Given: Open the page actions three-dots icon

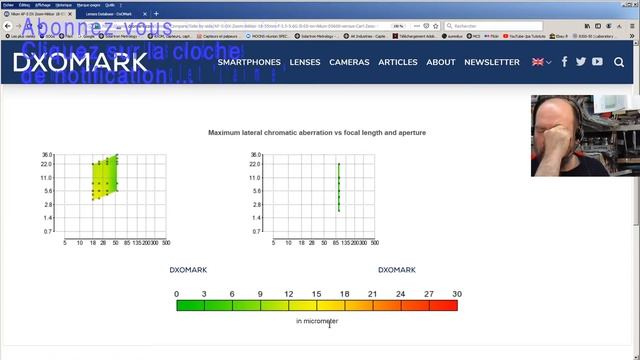Looking at the screenshot, I should 417,26.
